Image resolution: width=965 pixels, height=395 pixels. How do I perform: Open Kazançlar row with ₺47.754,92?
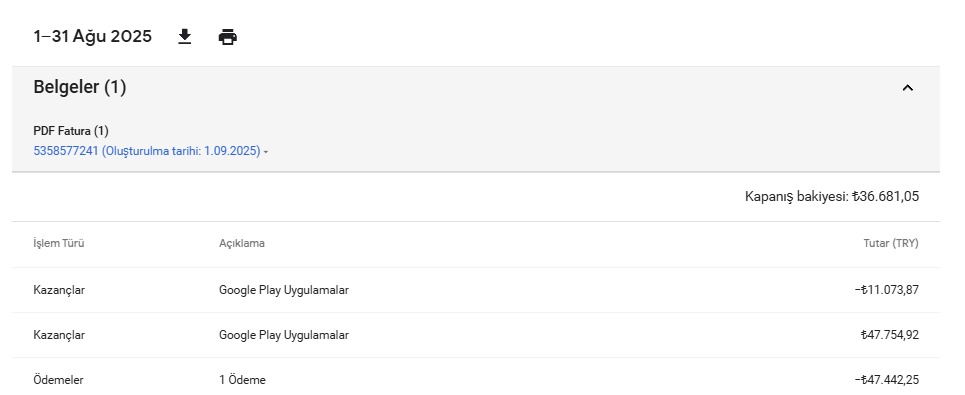tap(476, 335)
